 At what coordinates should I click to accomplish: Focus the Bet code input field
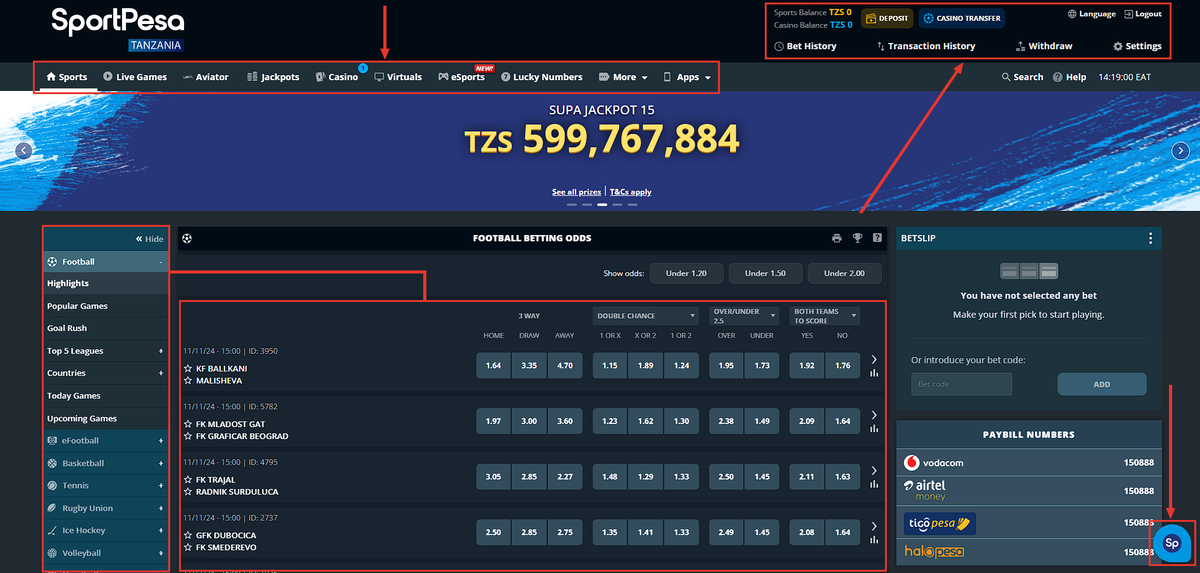click(961, 384)
